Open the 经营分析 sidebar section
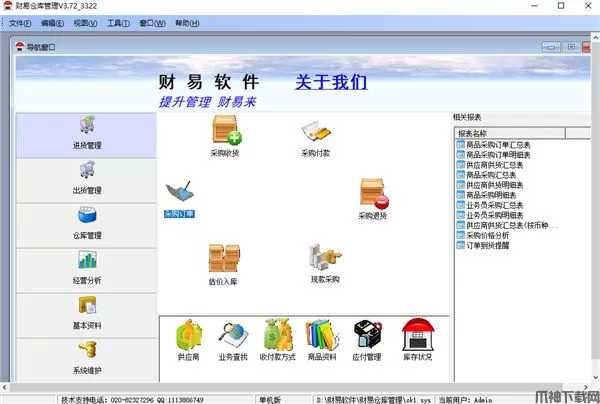Viewport: 600px width, 404px height. [x=86, y=271]
